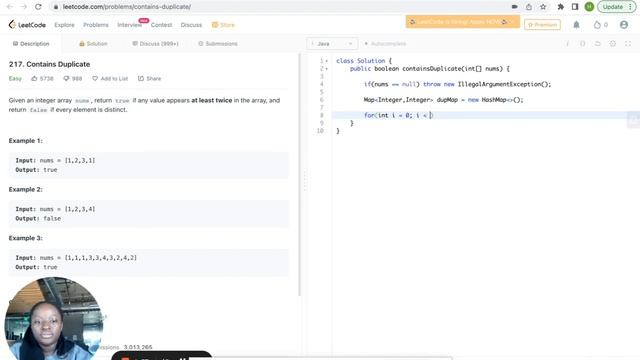The width and height of the screenshot is (640, 360).
Task: Enter fullscreen editor mode icon
Action: click(628, 44)
